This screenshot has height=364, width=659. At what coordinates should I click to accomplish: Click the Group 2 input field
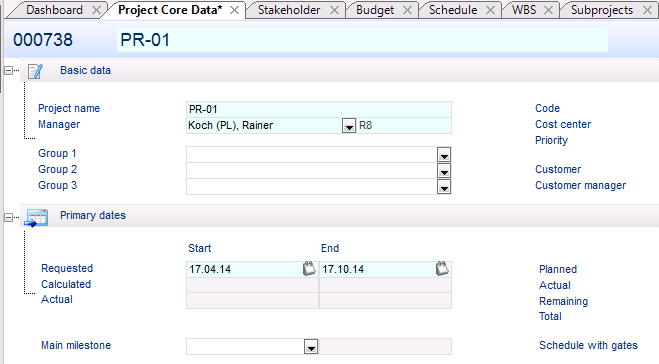[x=312, y=171]
